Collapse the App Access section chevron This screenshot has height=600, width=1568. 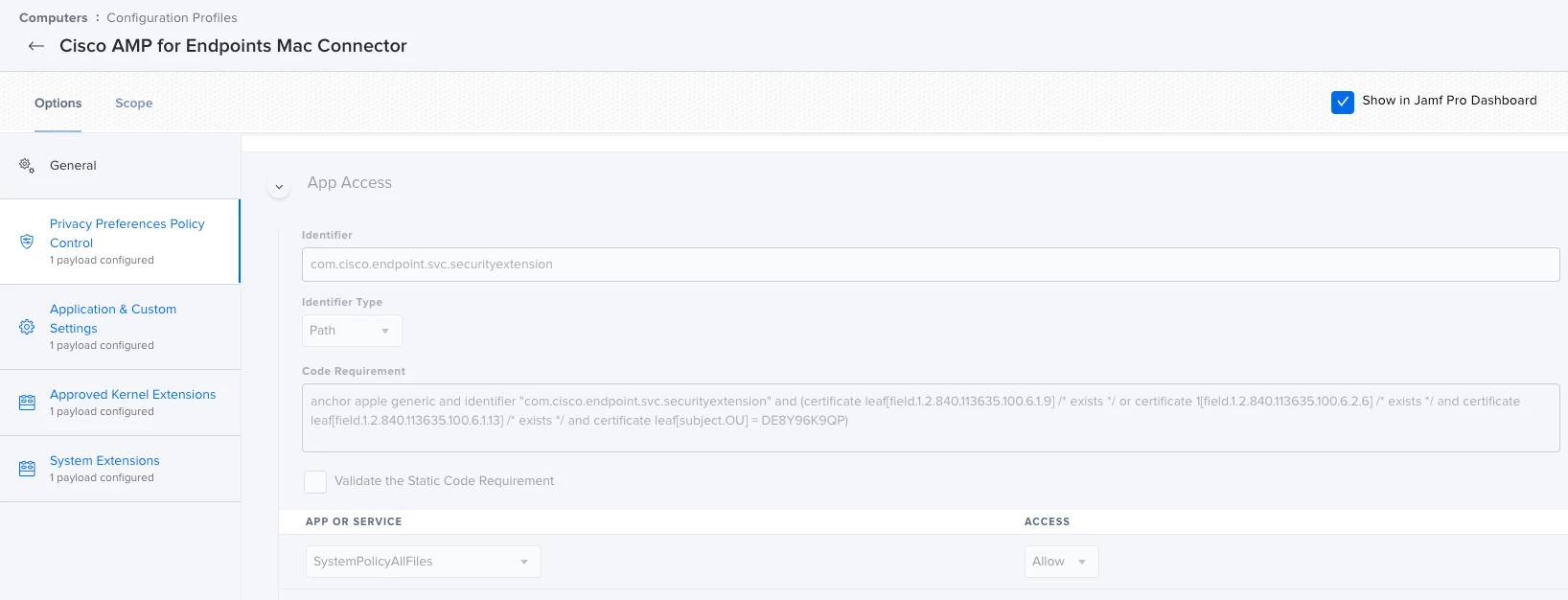[x=279, y=186]
